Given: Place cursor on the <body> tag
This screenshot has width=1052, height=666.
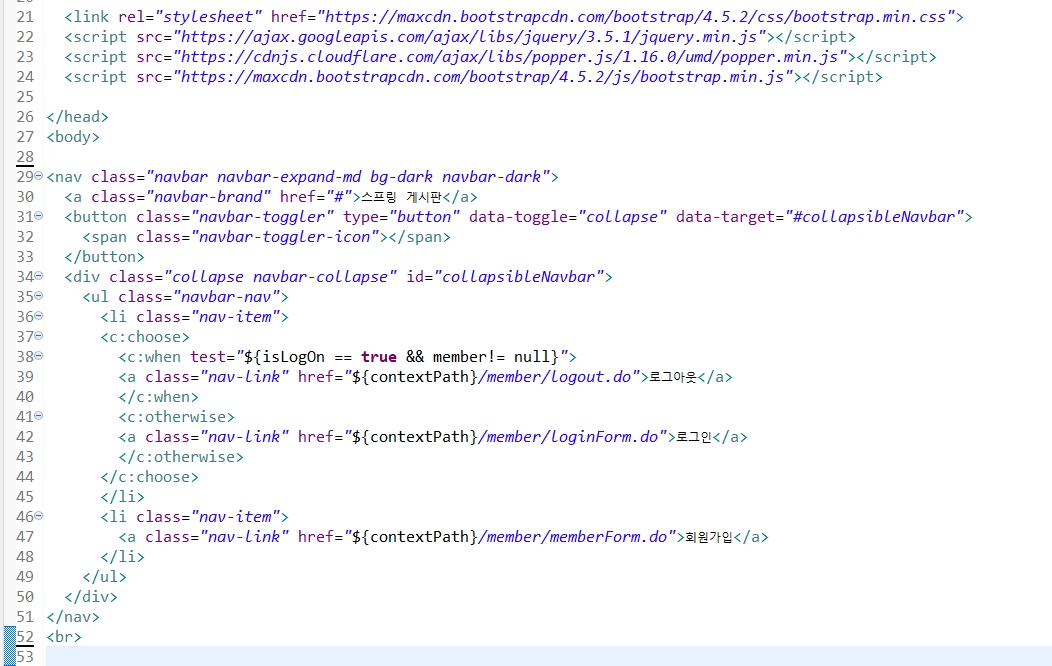Looking at the screenshot, I should tap(73, 137).
